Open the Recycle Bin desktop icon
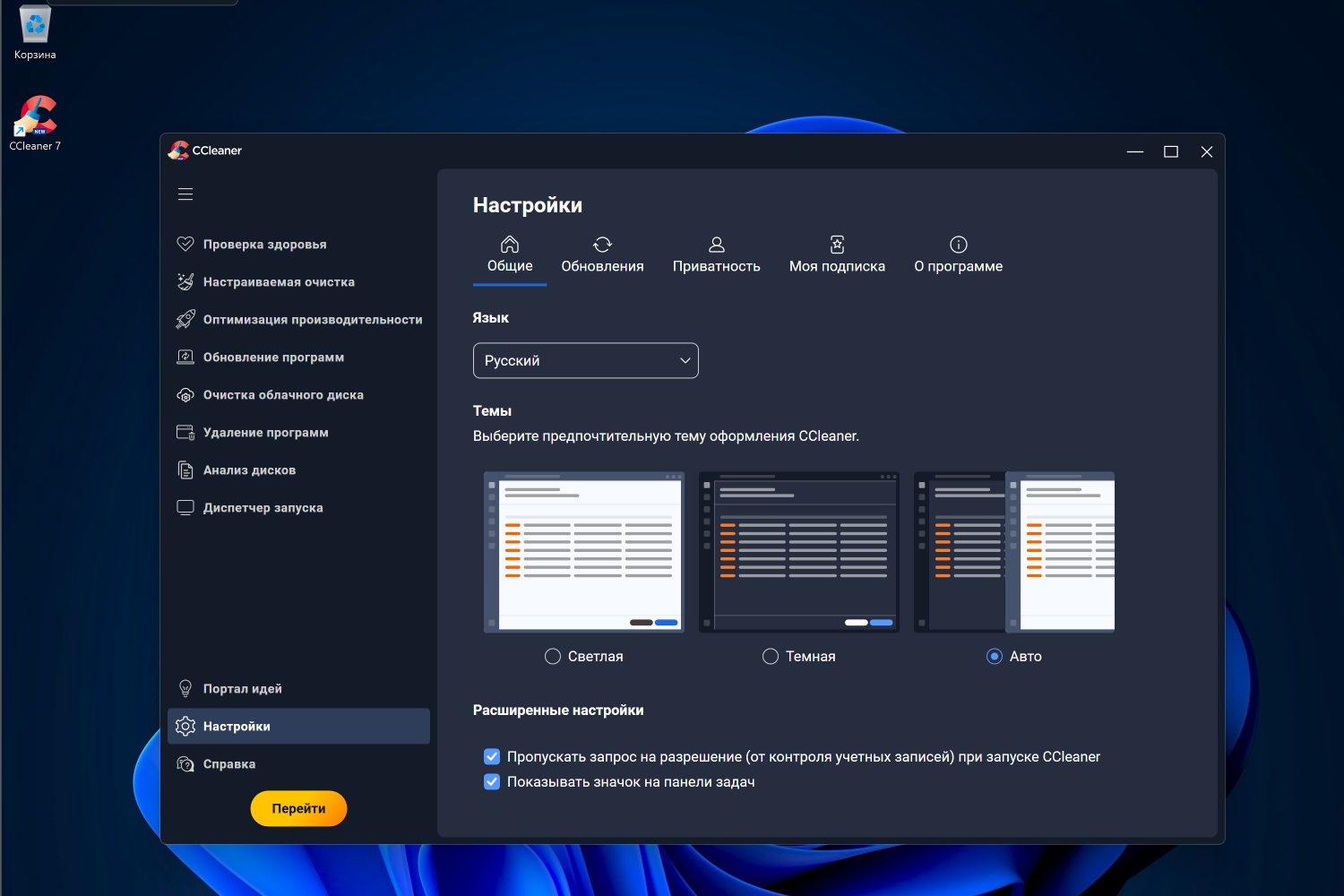 pos(35,33)
